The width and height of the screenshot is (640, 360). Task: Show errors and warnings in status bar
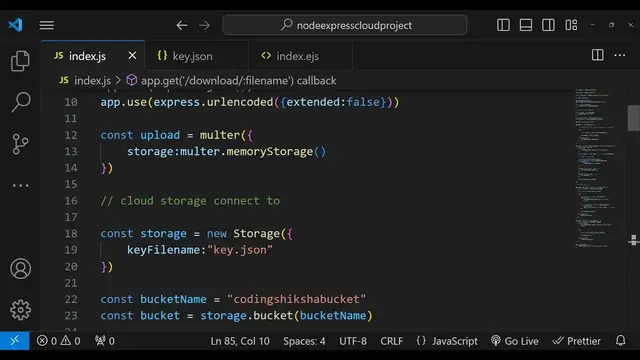coord(58,341)
